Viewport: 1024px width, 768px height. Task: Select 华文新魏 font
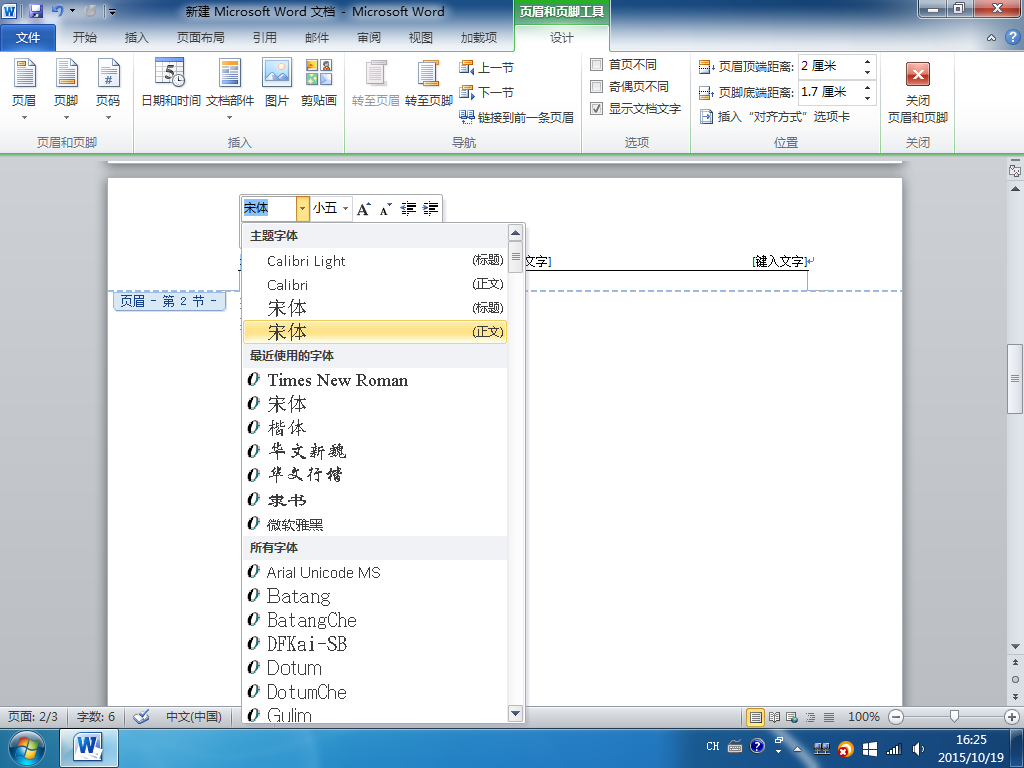point(375,451)
